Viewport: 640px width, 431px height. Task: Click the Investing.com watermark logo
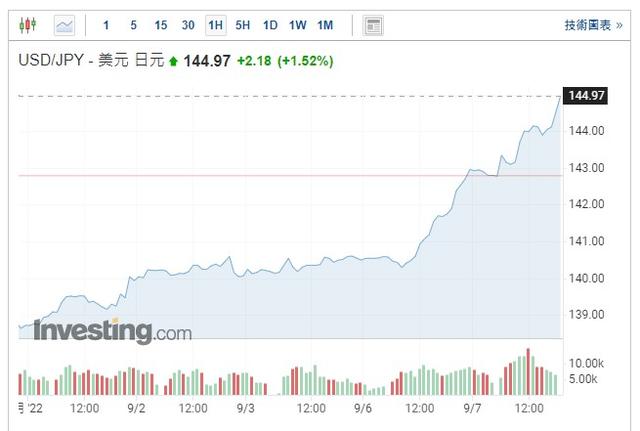(113, 330)
